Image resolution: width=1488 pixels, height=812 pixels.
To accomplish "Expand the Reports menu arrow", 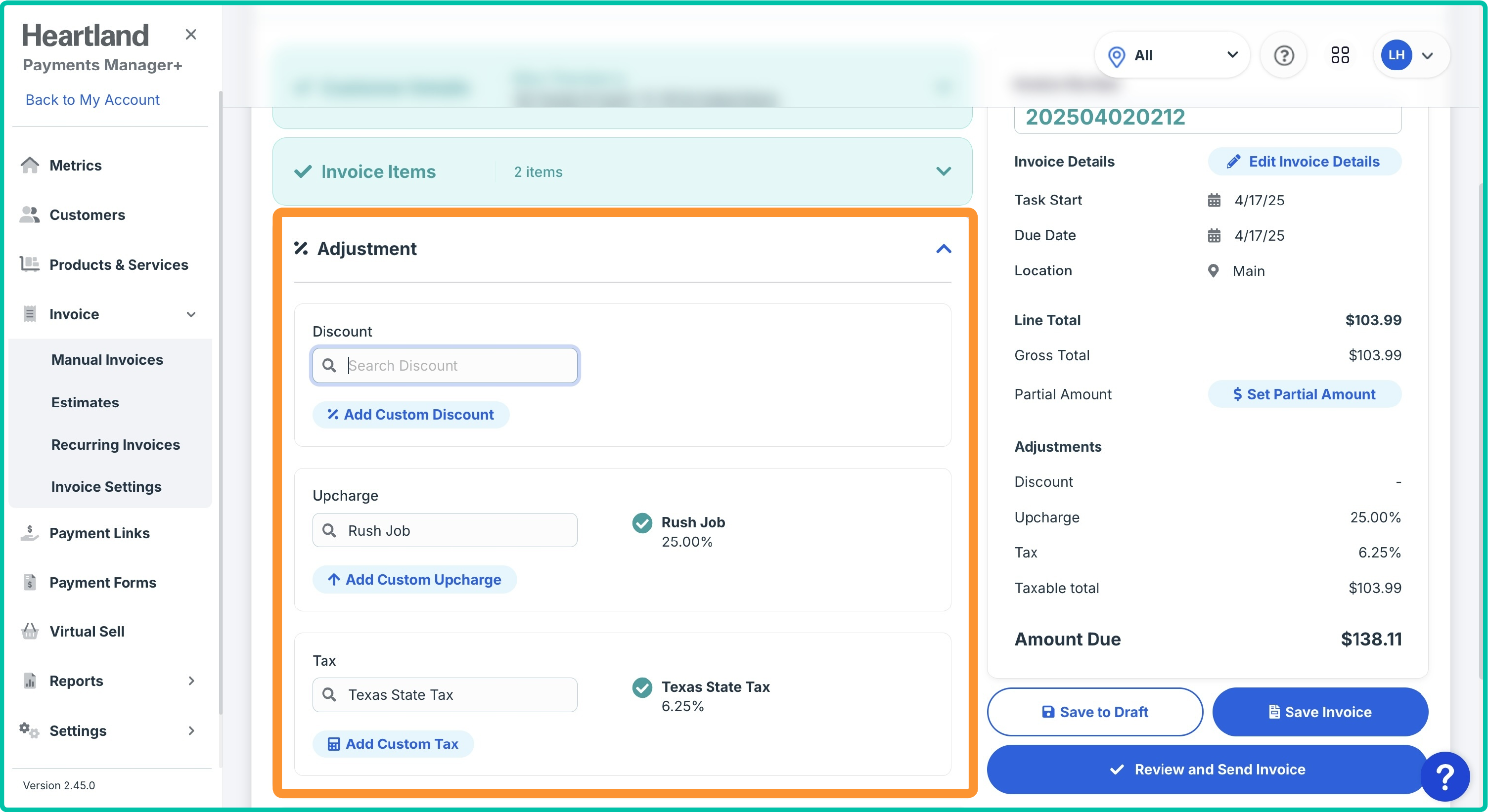I will (191, 681).
